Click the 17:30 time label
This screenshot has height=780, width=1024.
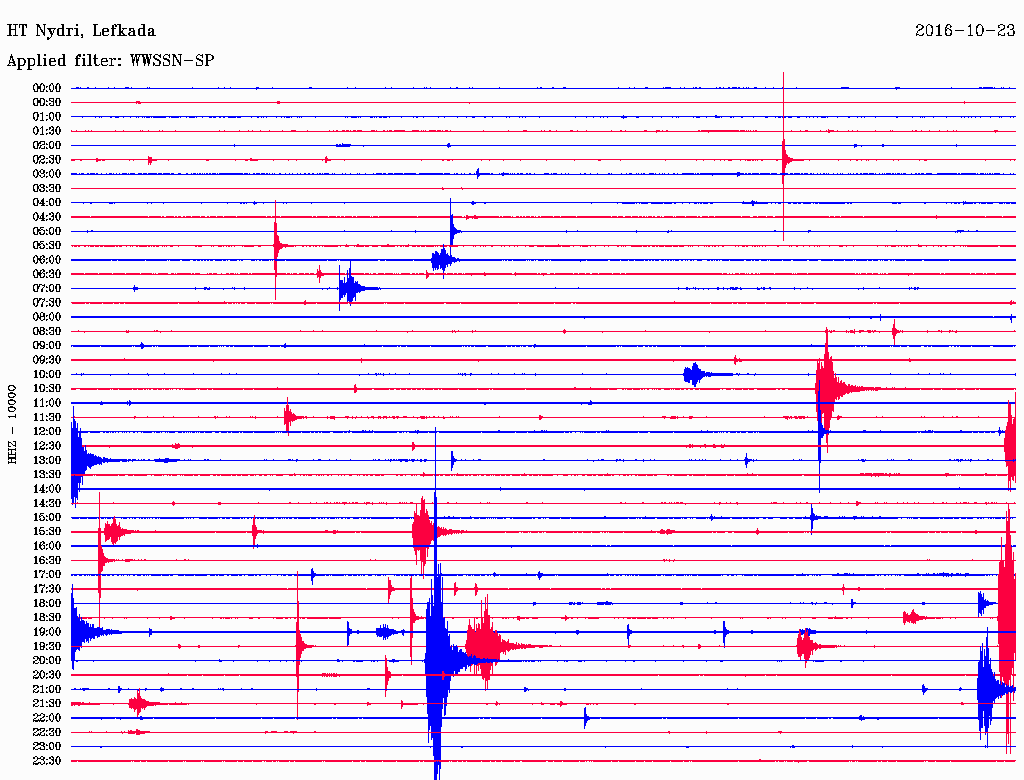pyautogui.click(x=47, y=589)
